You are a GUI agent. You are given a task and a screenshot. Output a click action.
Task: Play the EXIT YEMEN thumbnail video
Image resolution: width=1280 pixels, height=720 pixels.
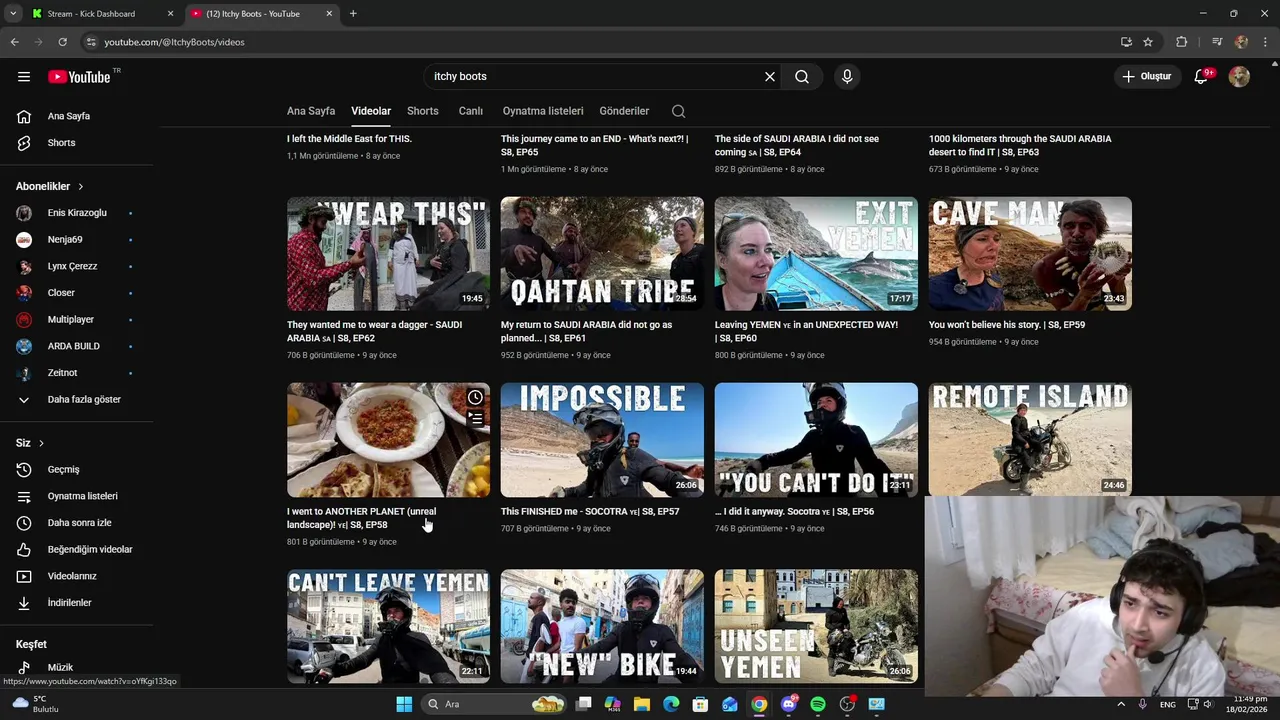click(816, 254)
